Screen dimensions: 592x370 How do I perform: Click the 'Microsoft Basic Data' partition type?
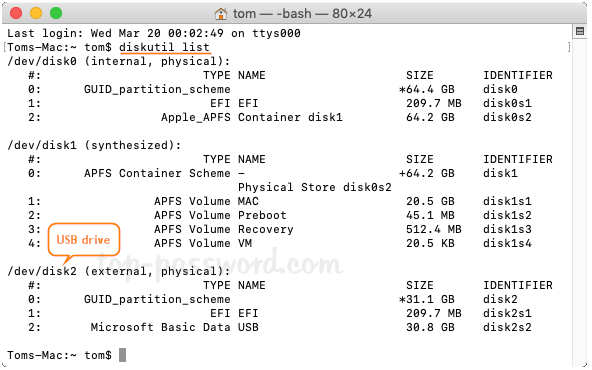(x=160, y=327)
